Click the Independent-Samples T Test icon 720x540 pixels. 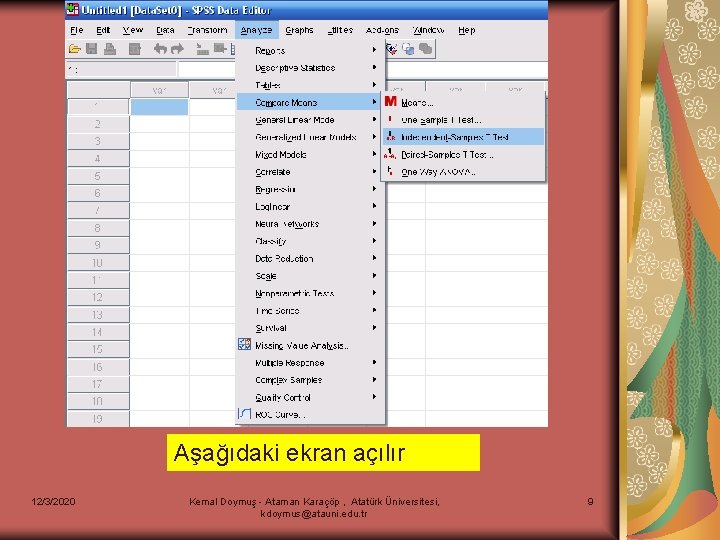click(x=390, y=136)
